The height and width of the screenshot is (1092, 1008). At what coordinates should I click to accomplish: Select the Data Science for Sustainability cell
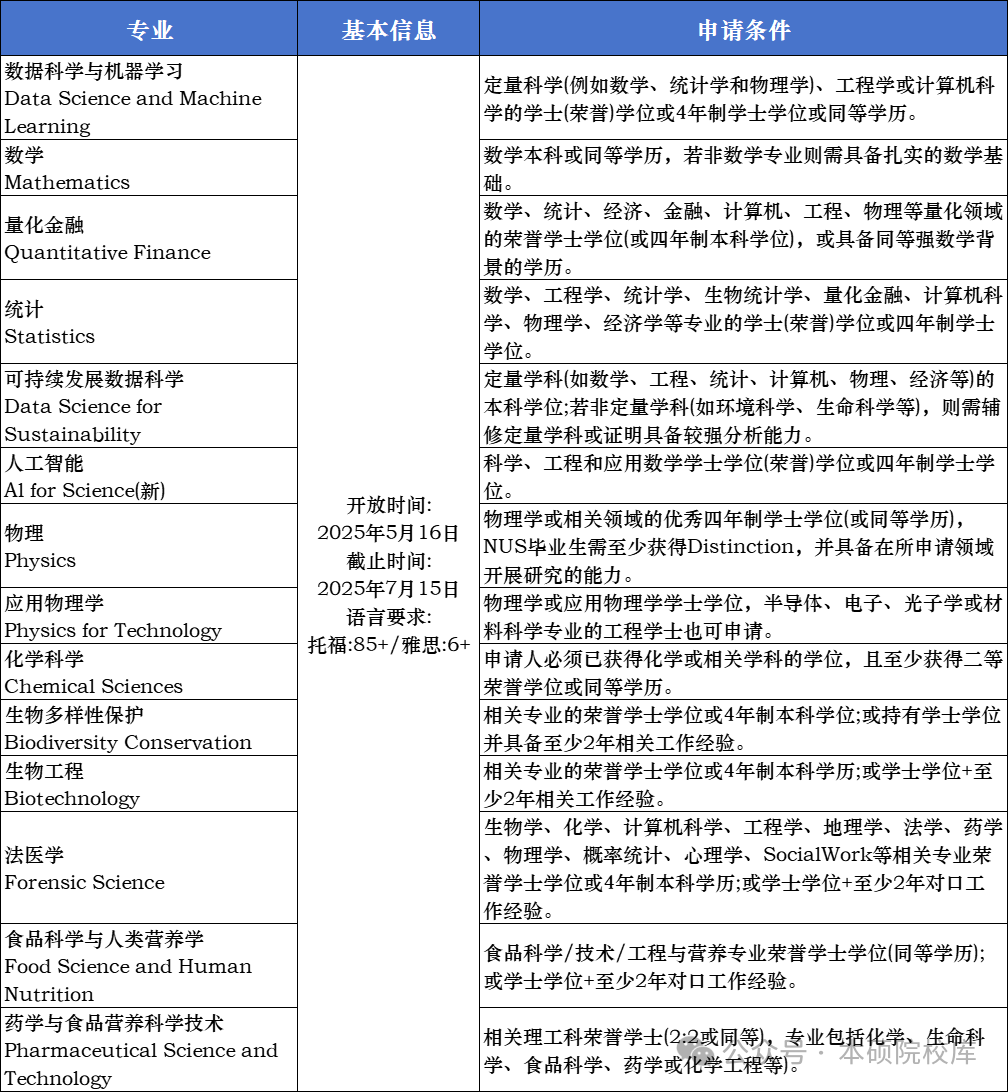(x=149, y=406)
